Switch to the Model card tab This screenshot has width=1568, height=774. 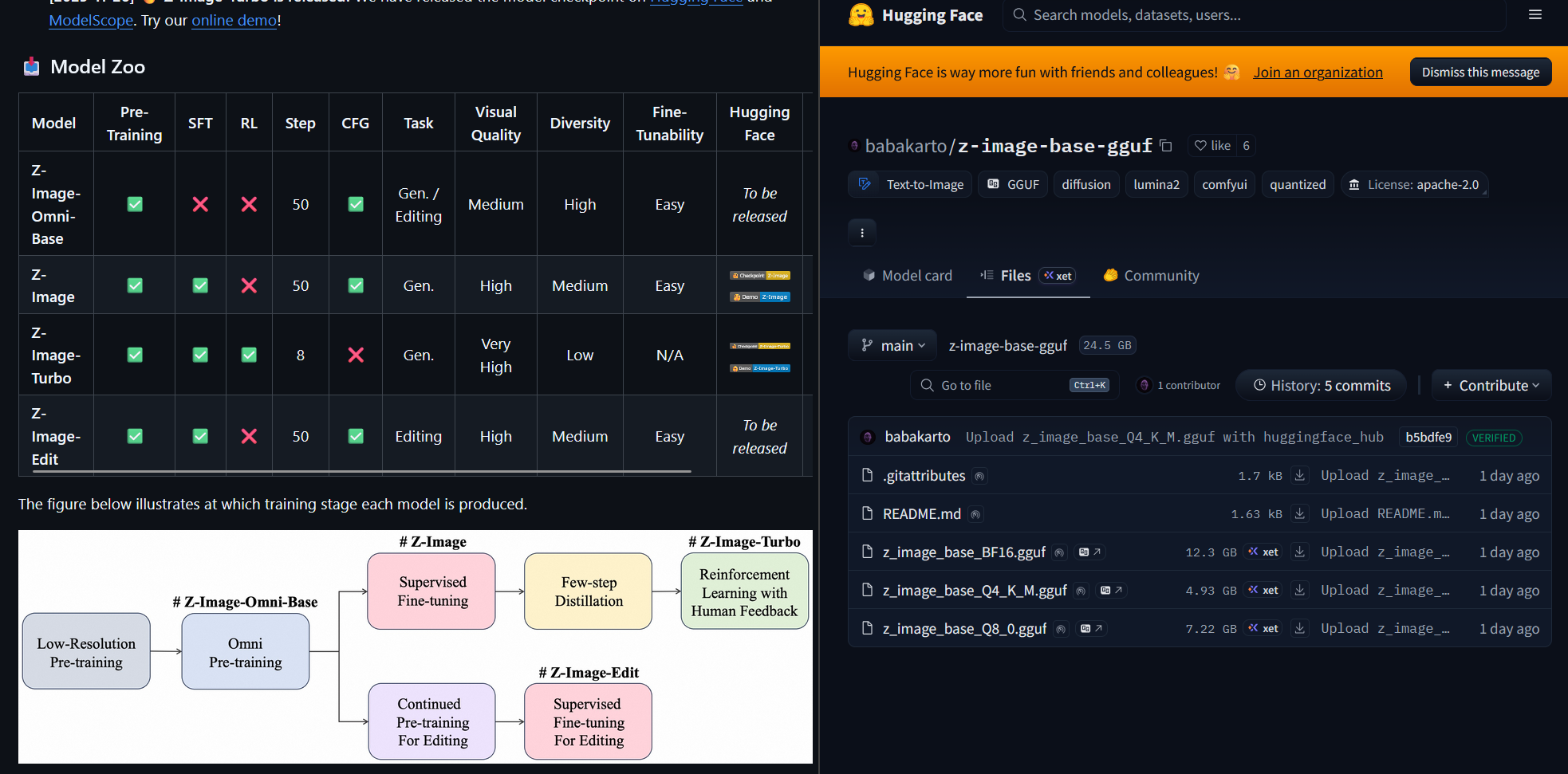(x=908, y=275)
